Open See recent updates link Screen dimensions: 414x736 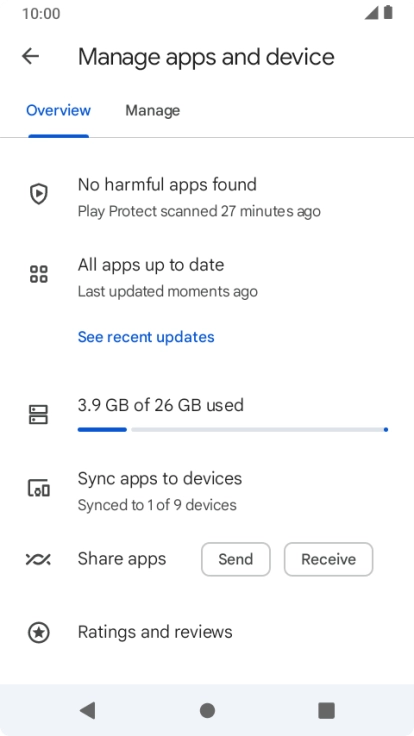(x=146, y=337)
